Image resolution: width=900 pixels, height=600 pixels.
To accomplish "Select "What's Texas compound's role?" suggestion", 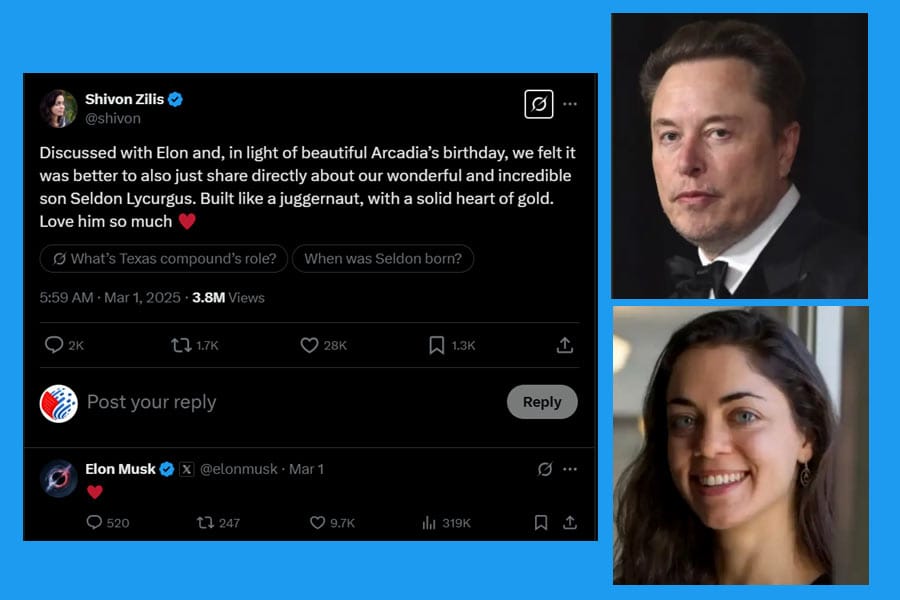I will point(164,259).
